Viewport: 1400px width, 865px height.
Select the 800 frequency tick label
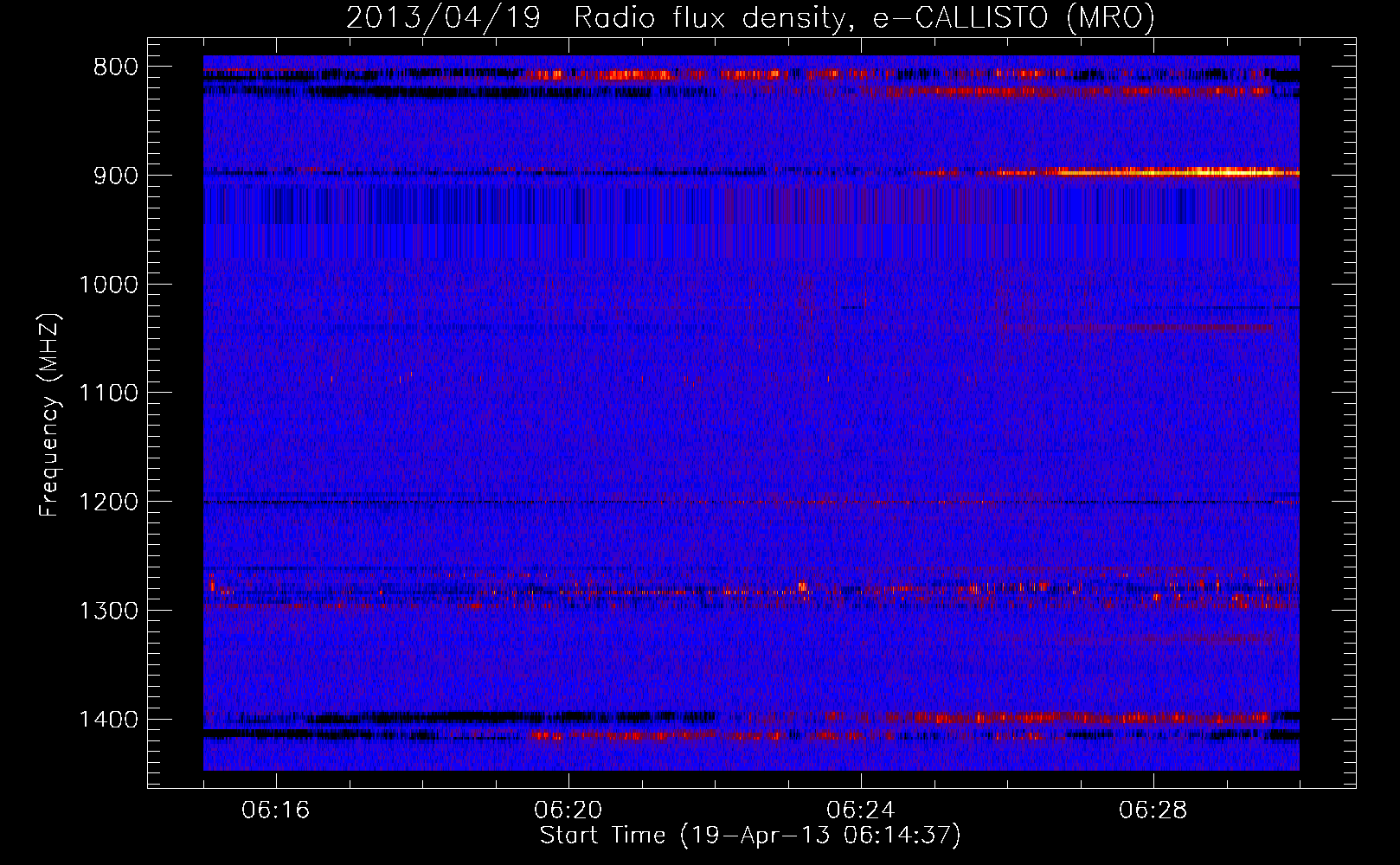click(116, 67)
